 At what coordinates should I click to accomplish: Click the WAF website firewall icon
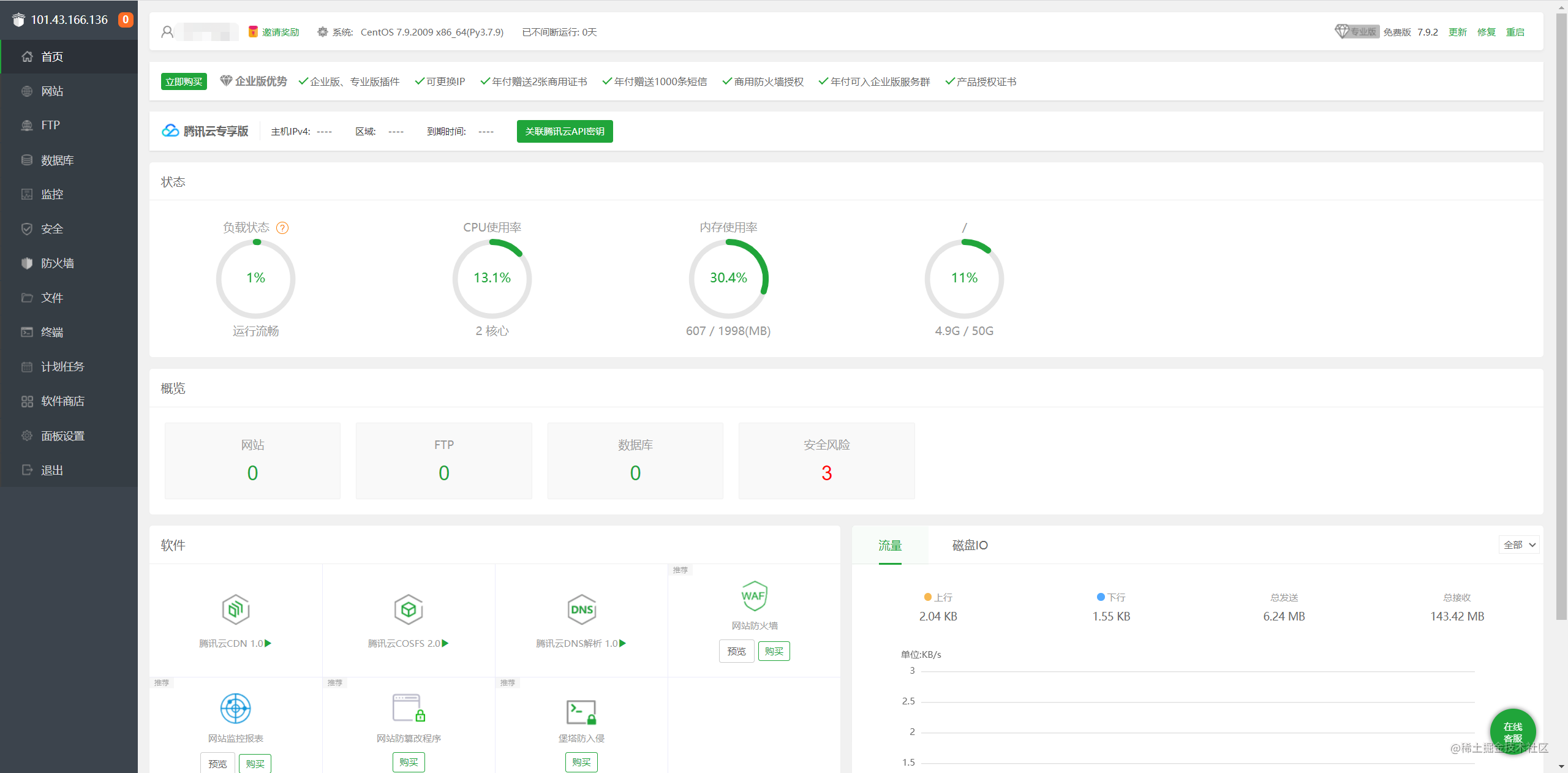point(754,595)
